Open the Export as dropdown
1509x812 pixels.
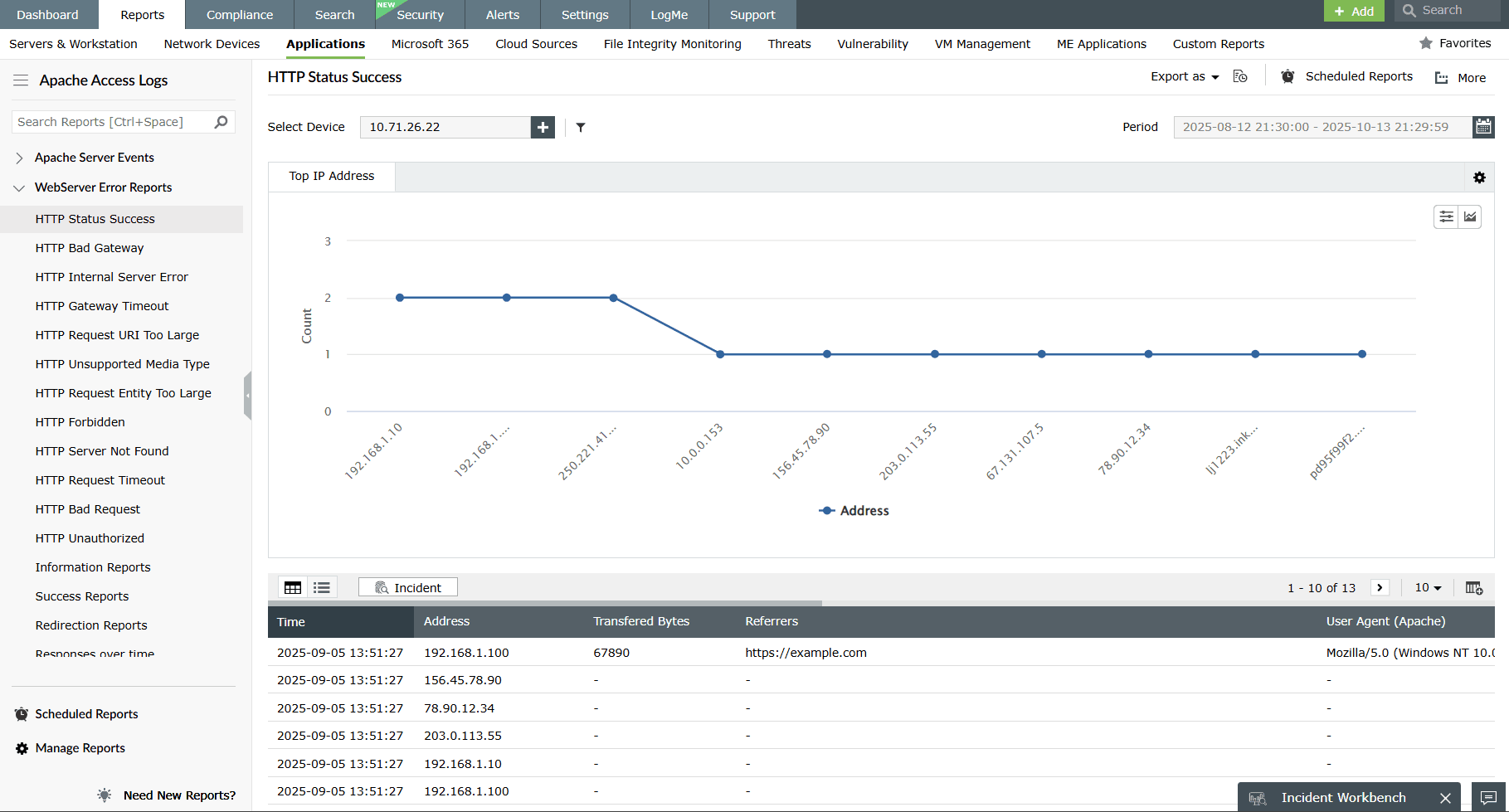click(1184, 75)
